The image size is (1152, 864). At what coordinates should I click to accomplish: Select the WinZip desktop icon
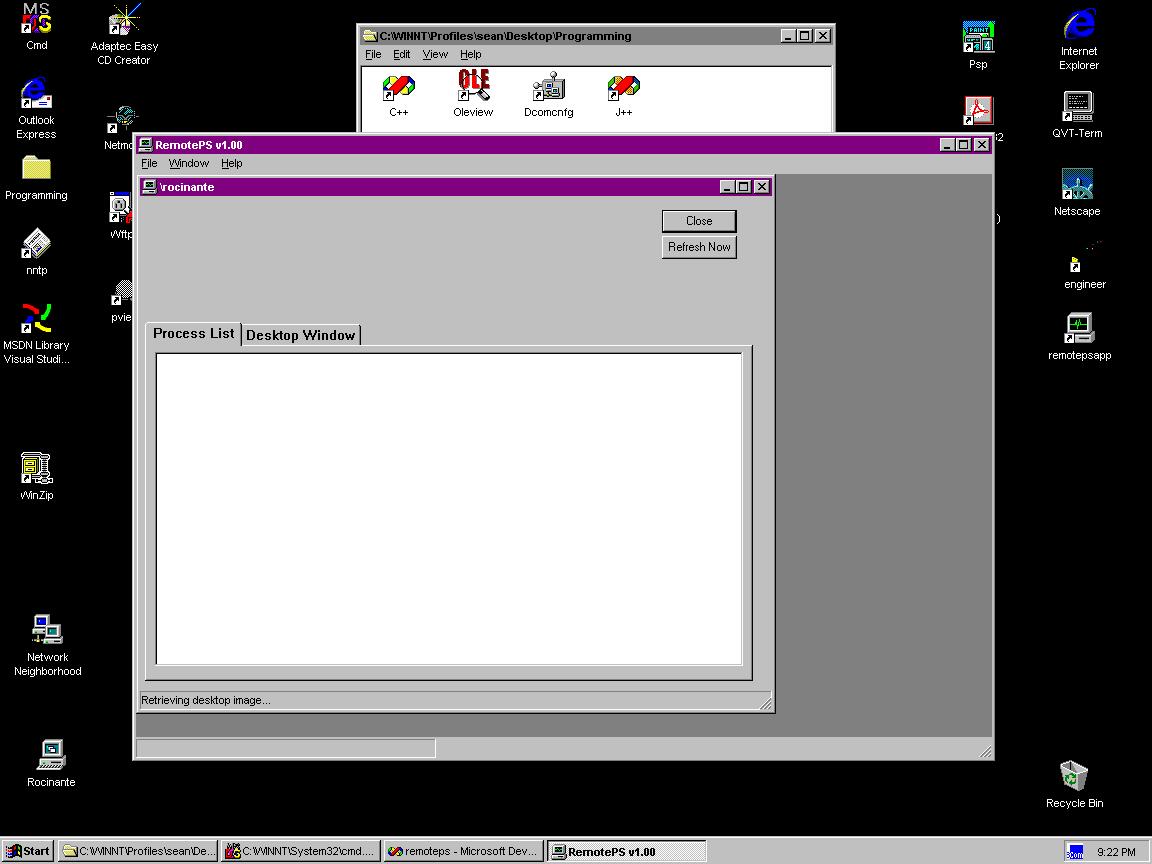[37, 469]
